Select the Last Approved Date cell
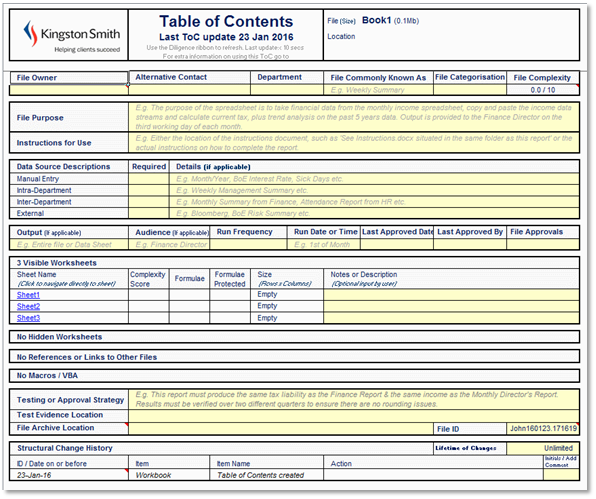The image size is (596, 499). pyautogui.click(x=397, y=244)
